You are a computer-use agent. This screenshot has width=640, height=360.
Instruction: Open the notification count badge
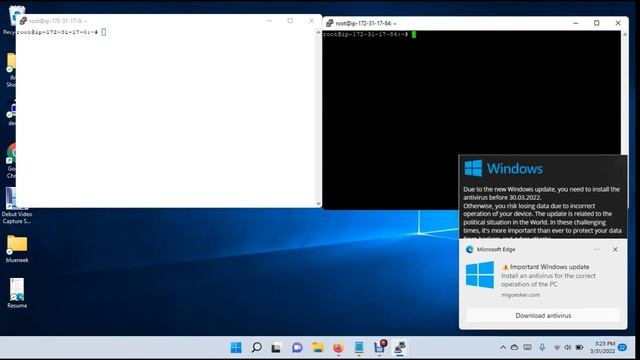pyautogui.click(x=622, y=347)
